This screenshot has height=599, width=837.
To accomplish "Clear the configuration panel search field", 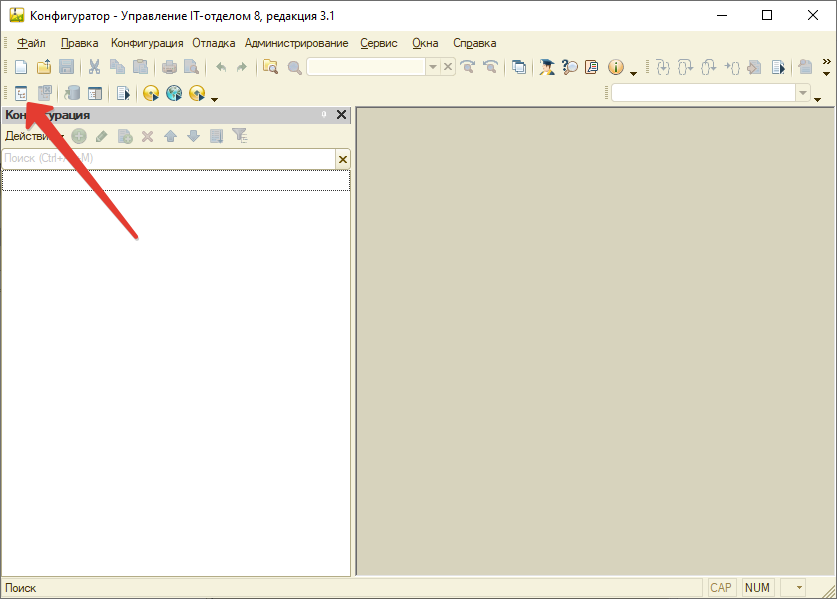I will coord(343,159).
